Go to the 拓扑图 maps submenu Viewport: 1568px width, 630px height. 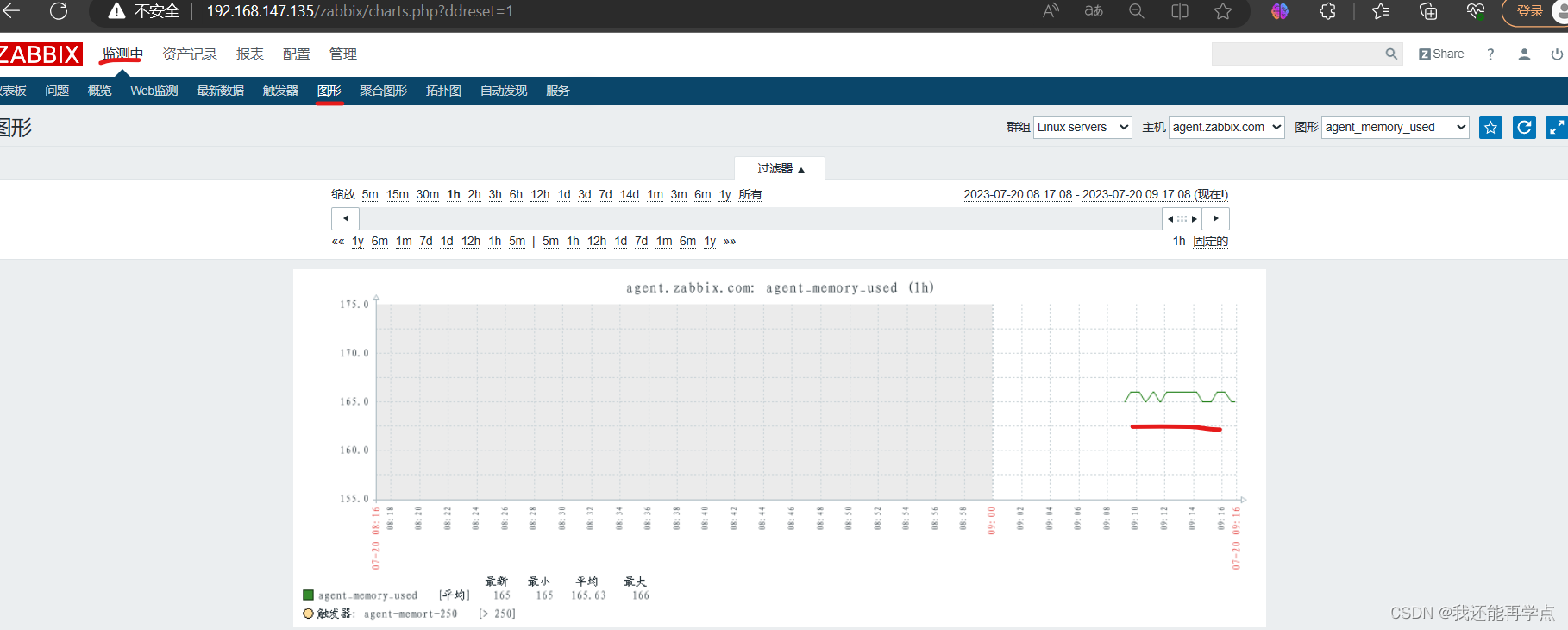(443, 91)
